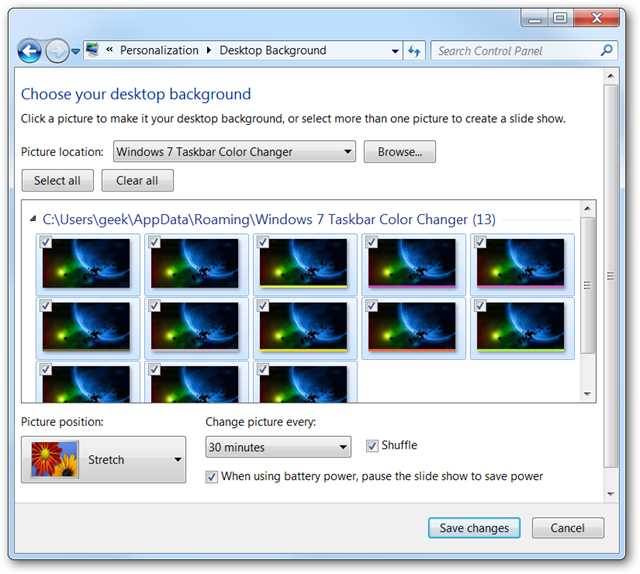Image resolution: width=640 pixels, height=574 pixels.
Task: Click the second-row thumbnail with yellow bottom stripe
Action: point(303,327)
